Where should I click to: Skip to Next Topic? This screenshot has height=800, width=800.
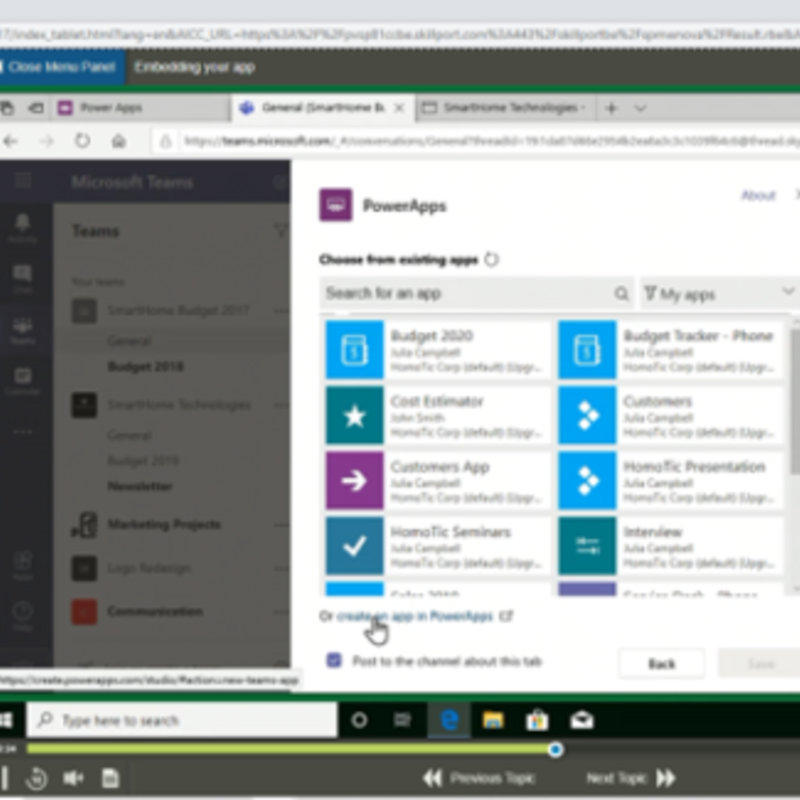coord(631,778)
